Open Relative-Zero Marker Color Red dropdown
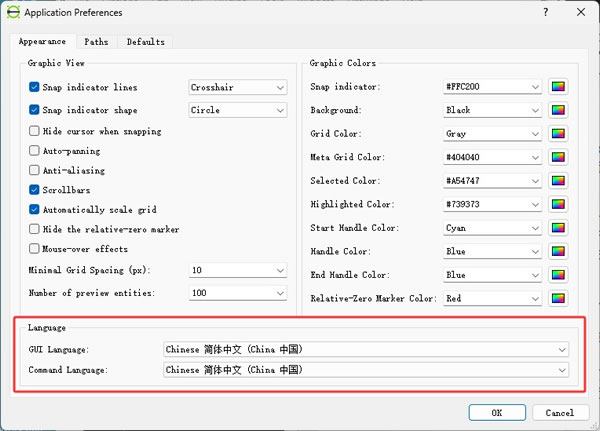Screen dimensions: 600x431 (x=492, y=299)
